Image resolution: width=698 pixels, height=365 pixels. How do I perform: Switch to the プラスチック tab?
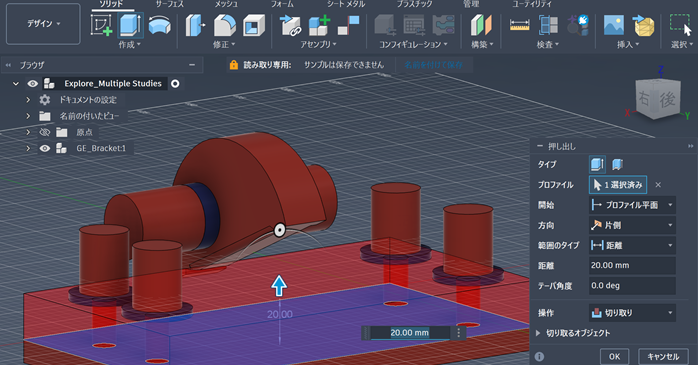[414, 4]
